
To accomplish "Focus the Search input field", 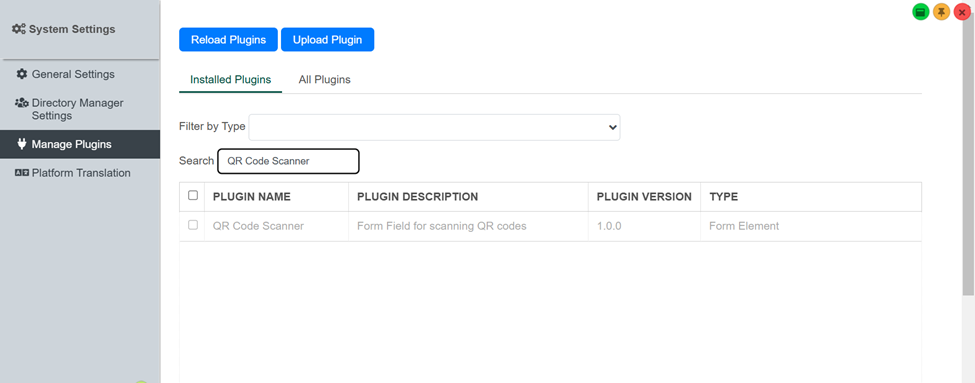I will pos(289,161).
